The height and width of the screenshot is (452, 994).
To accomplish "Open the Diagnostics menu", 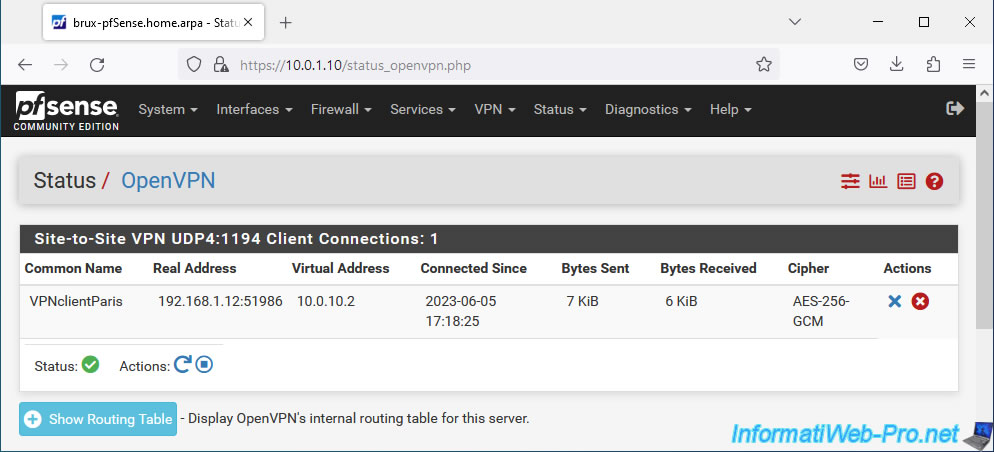I will (648, 110).
